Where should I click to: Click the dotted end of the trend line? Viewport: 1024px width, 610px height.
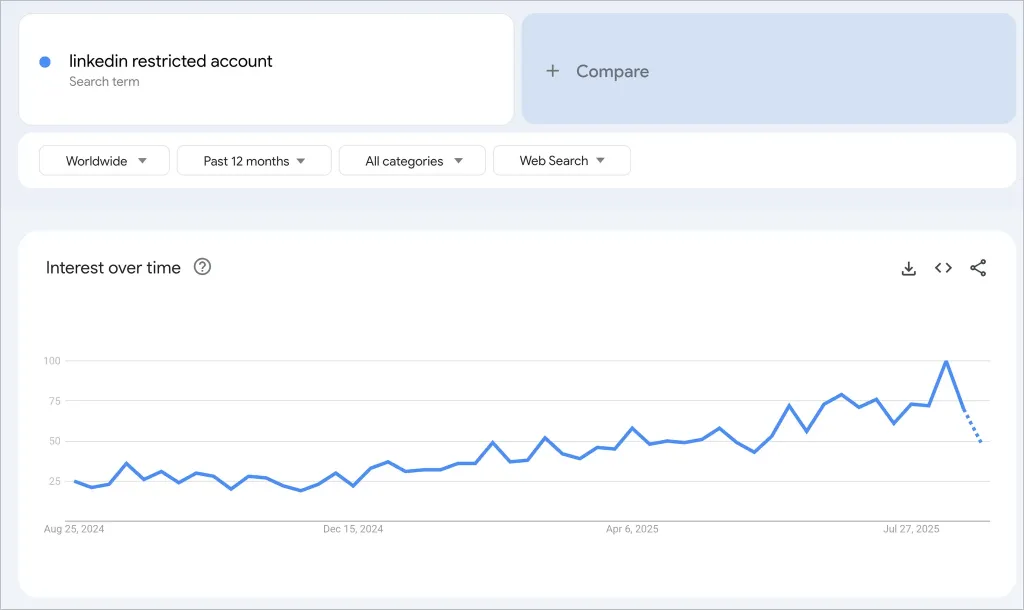click(x=972, y=426)
